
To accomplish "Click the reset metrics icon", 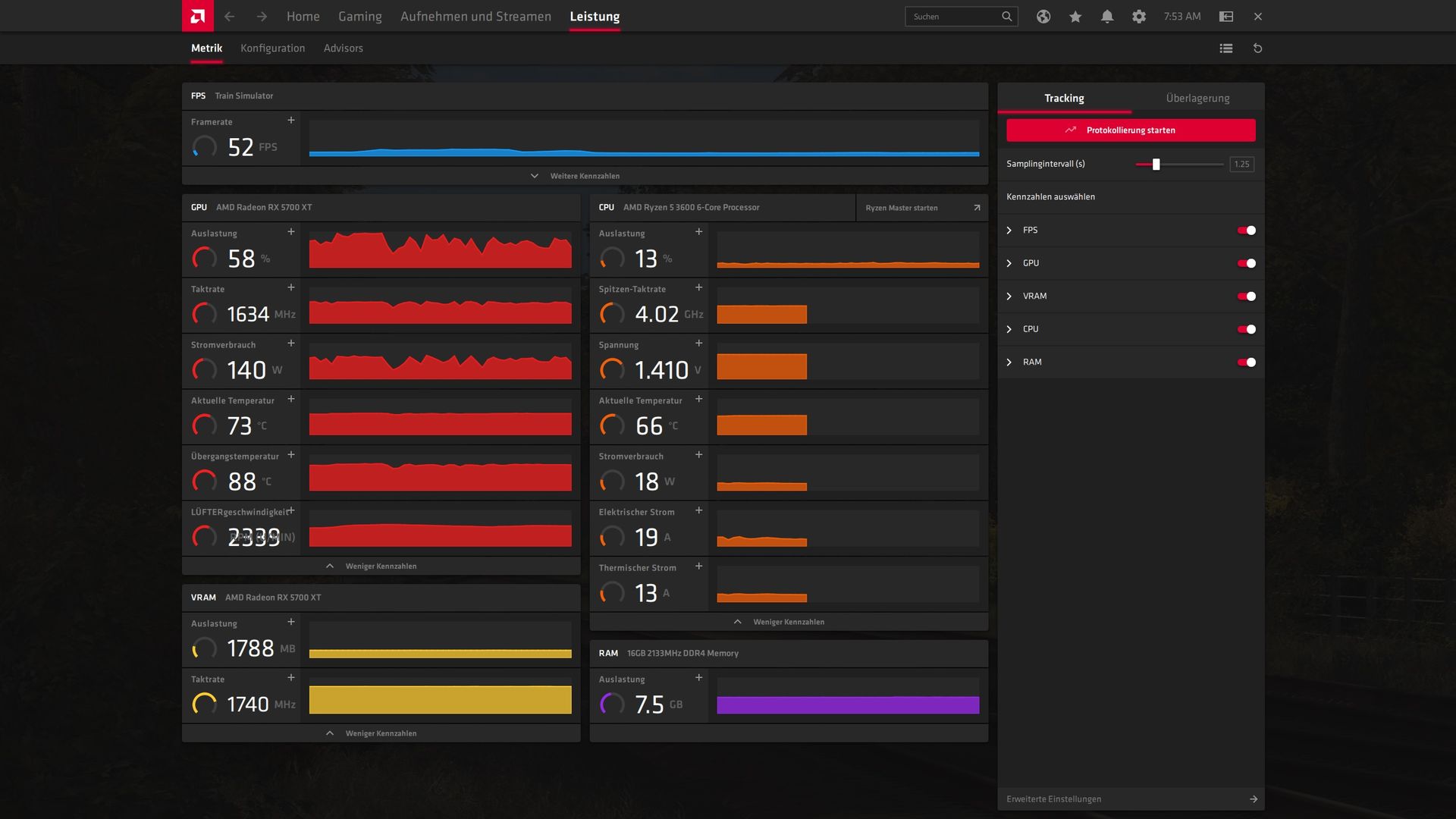I will tap(1257, 49).
